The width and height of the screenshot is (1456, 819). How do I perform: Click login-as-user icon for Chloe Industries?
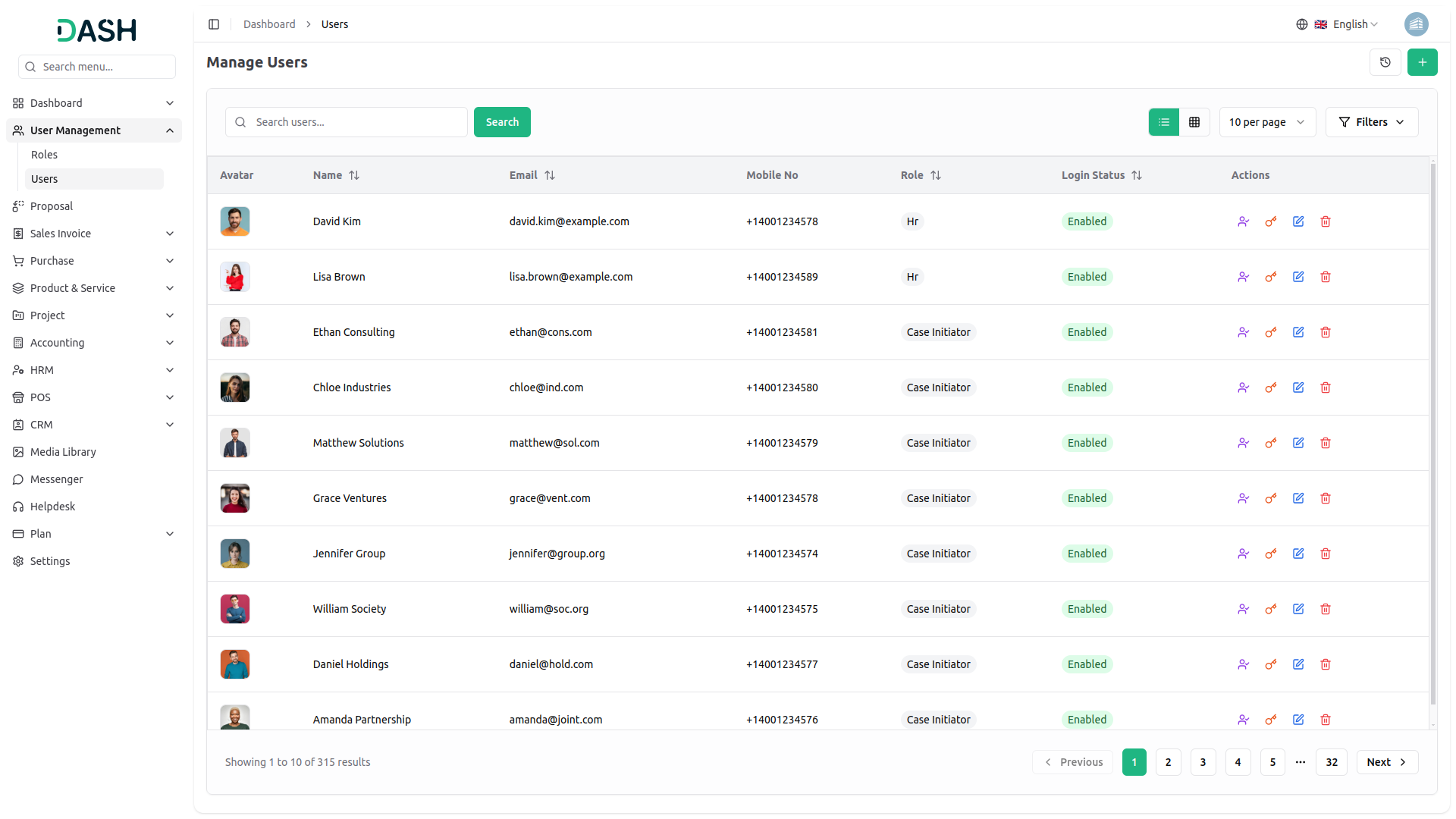coord(1244,388)
